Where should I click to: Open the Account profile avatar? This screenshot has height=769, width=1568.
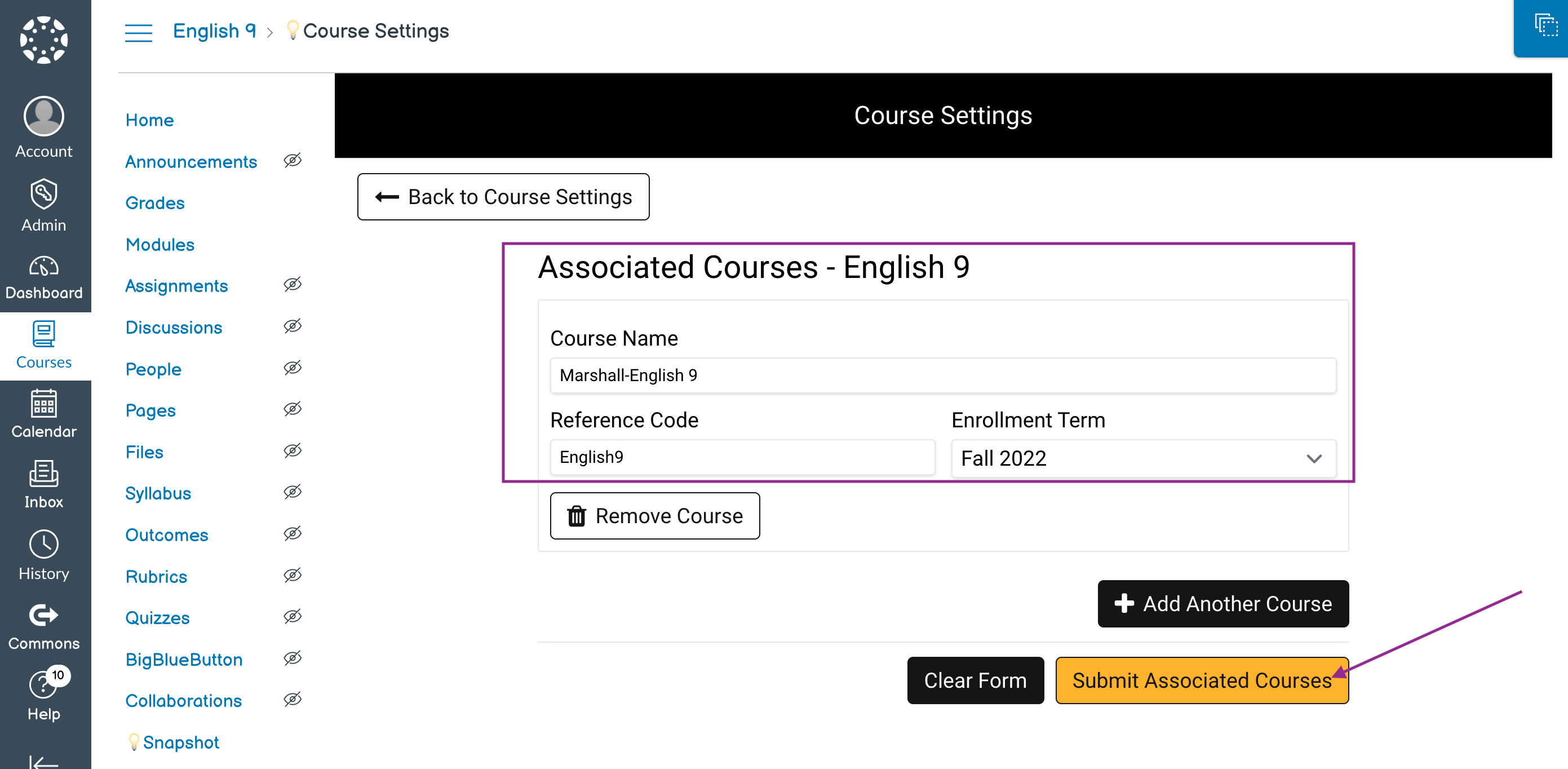tap(44, 116)
